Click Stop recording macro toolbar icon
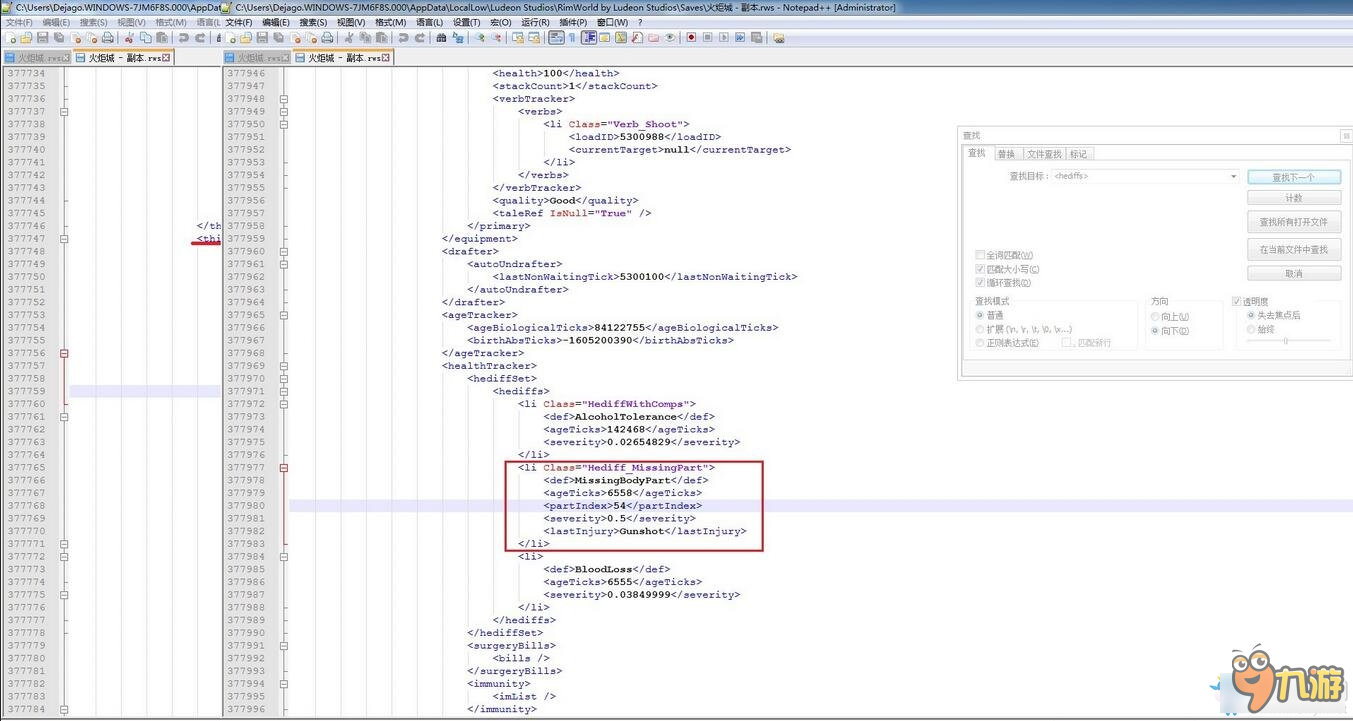This screenshot has height=721, width=1353. pos(707,38)
